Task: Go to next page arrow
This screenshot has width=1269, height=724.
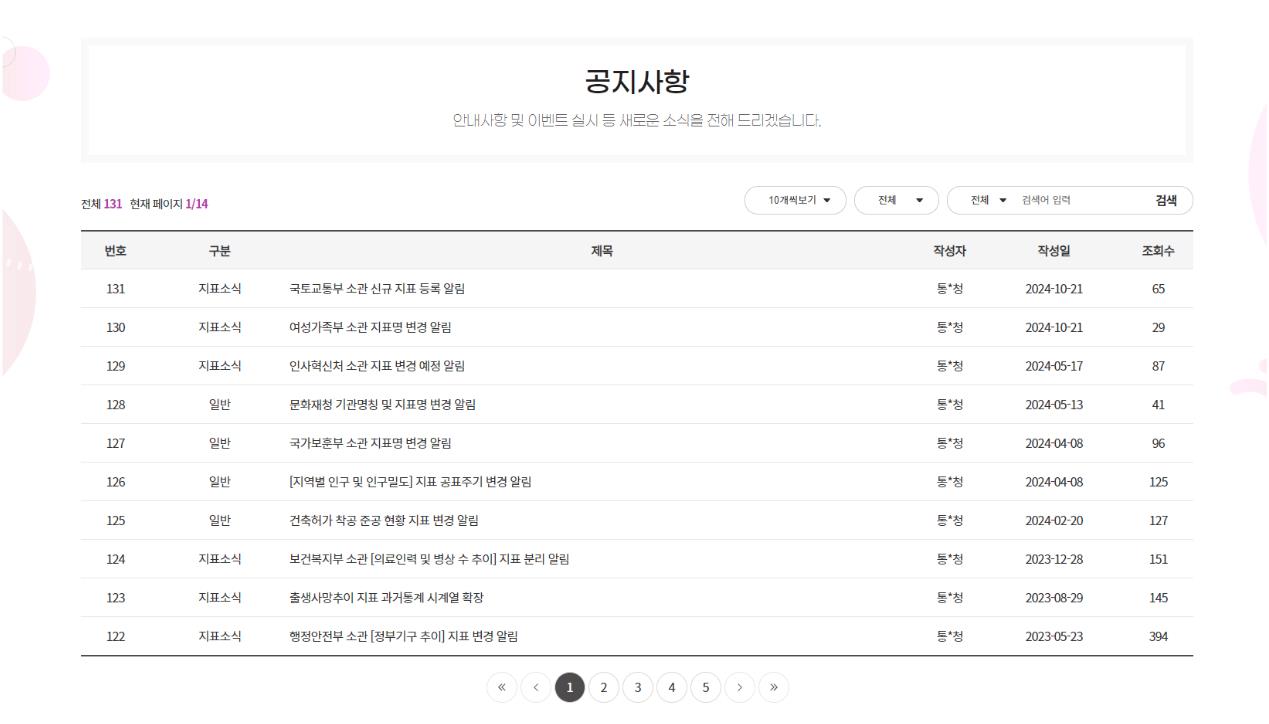Action: (x=740, y=688)
